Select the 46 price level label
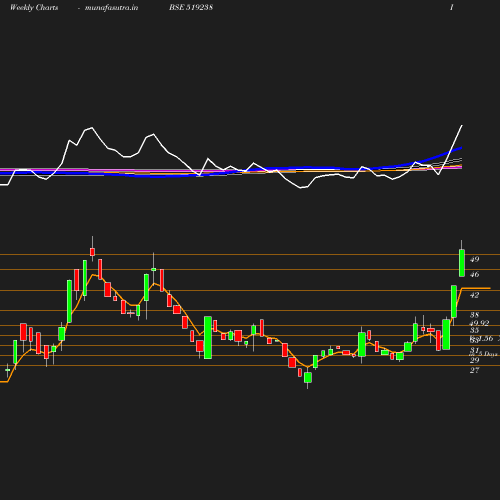Image resolution: width=500 pixels, height=500 pixels. 474,274
